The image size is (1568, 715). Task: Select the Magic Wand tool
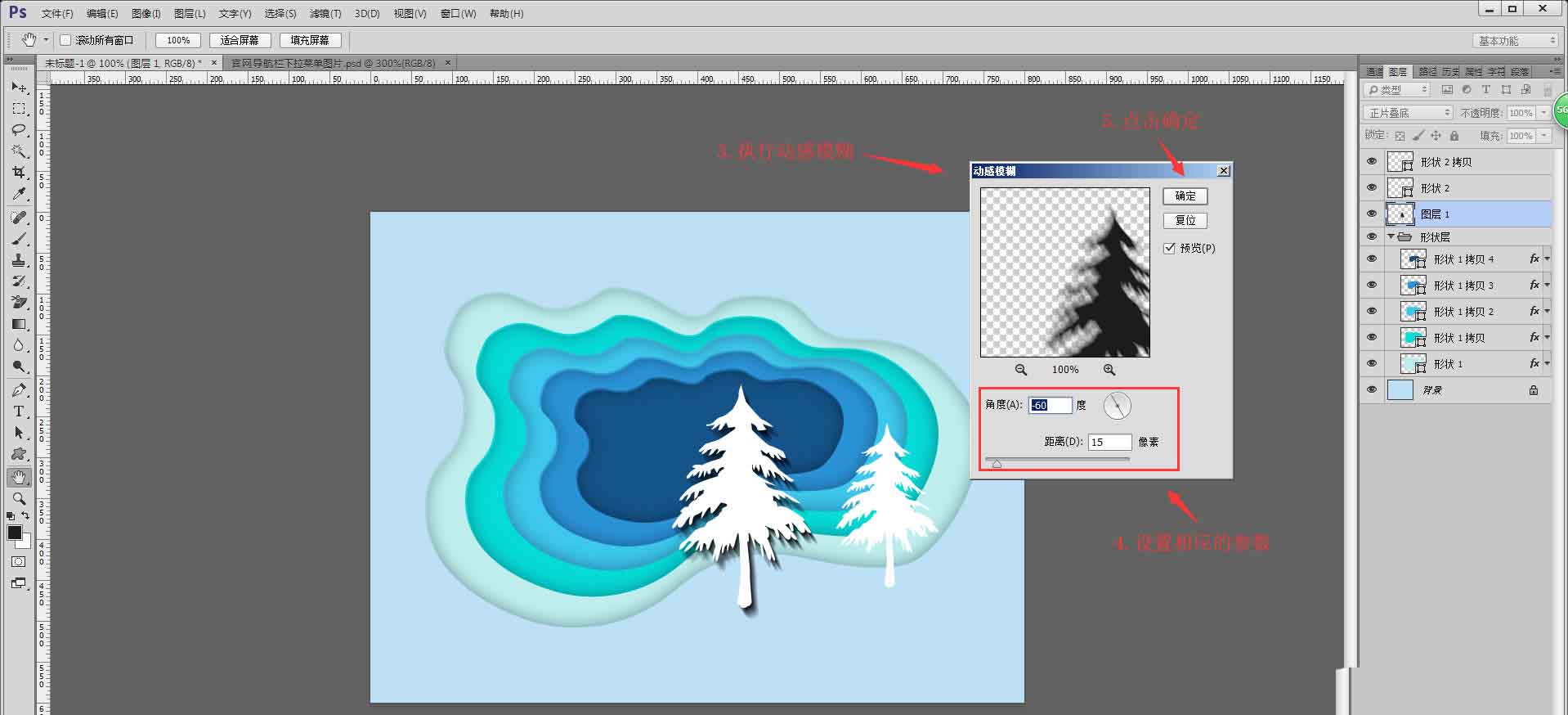(19, 151)
